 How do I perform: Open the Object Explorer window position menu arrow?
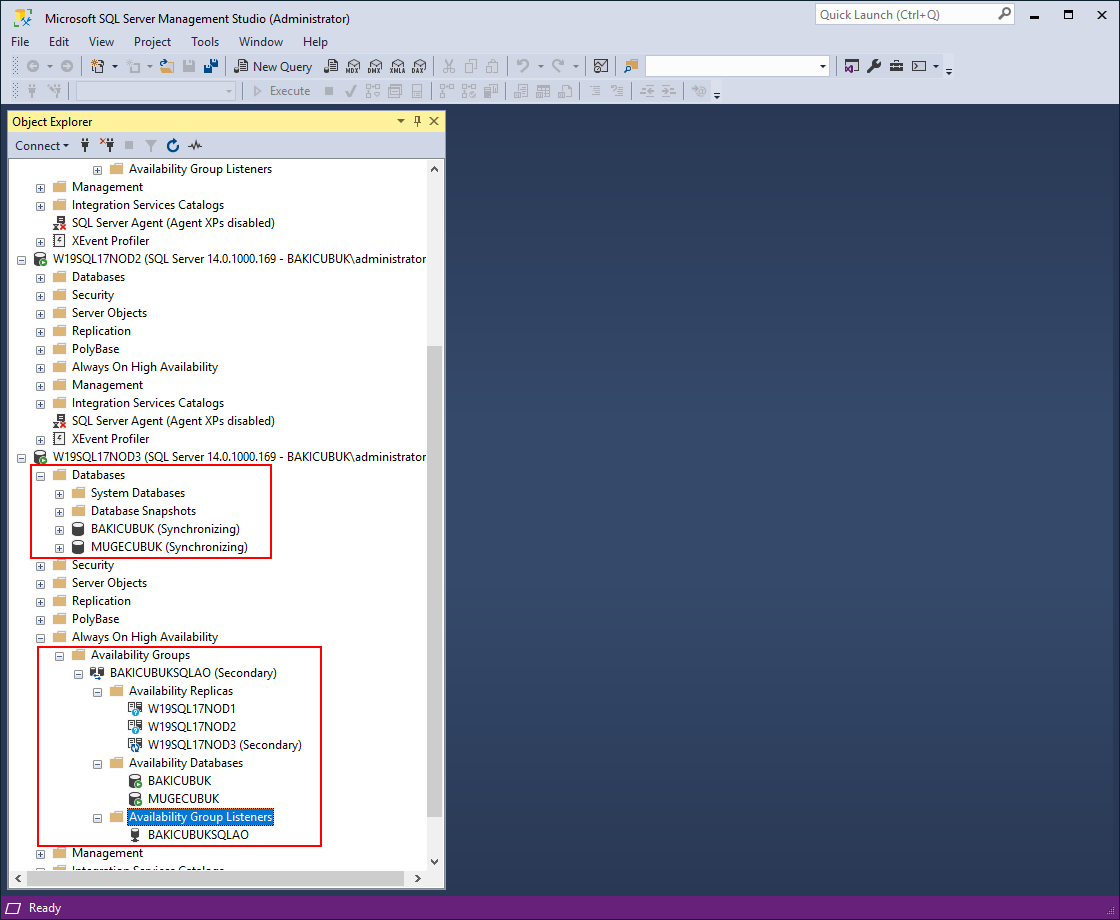(x=401, y=121)
